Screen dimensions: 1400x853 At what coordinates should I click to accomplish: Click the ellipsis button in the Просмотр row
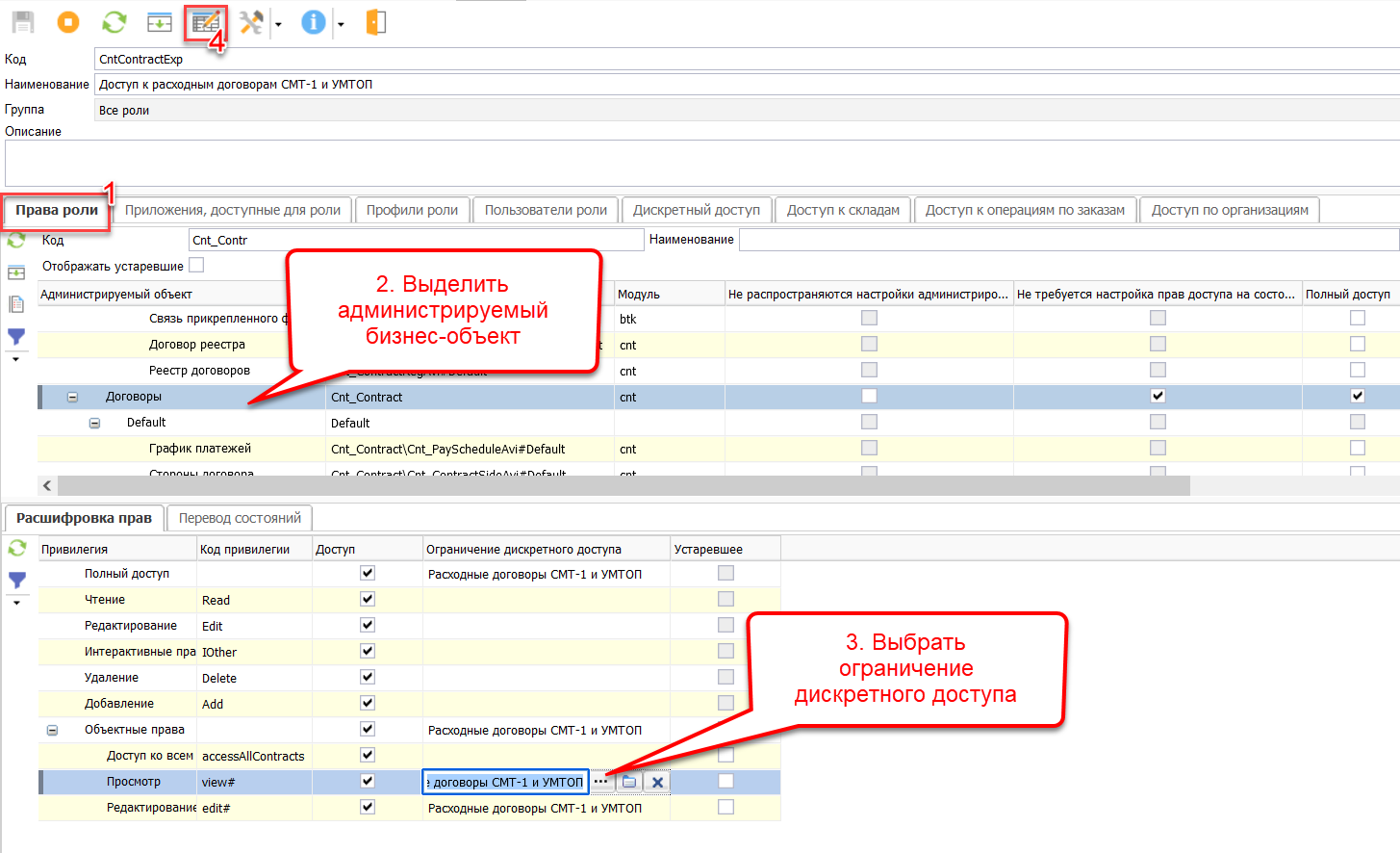(601, 782)
